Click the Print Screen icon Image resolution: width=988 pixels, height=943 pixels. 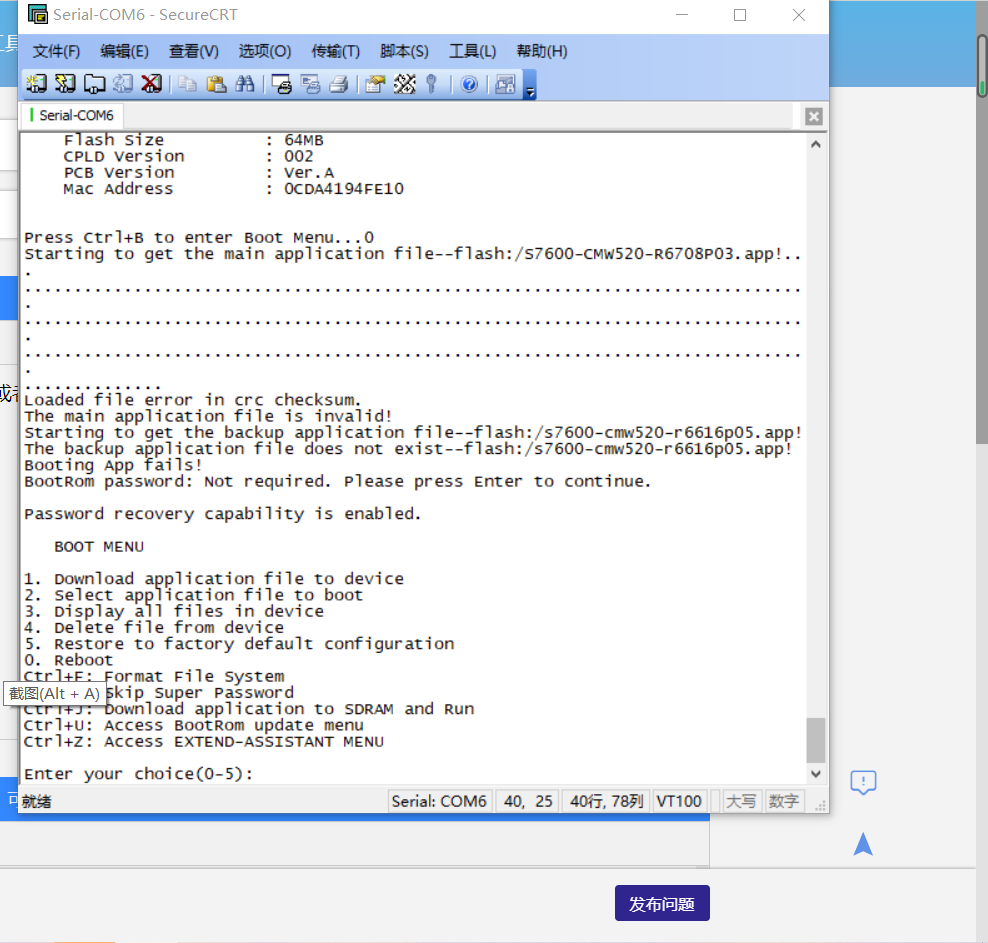tap(281, 84)
